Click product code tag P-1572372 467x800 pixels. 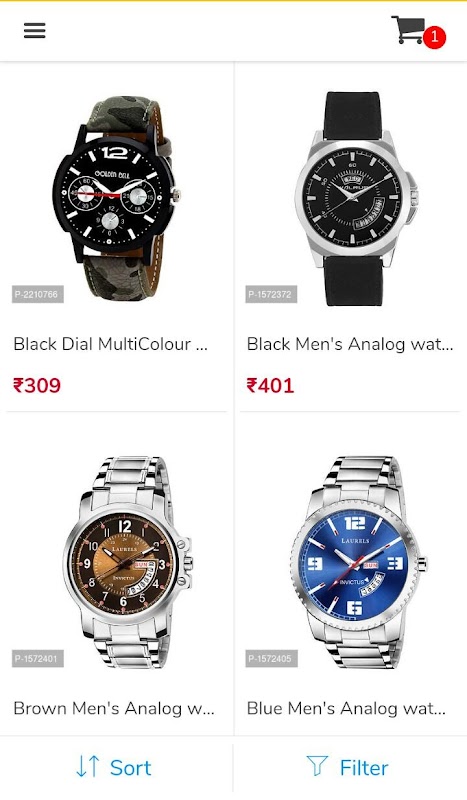click(271, 294)
